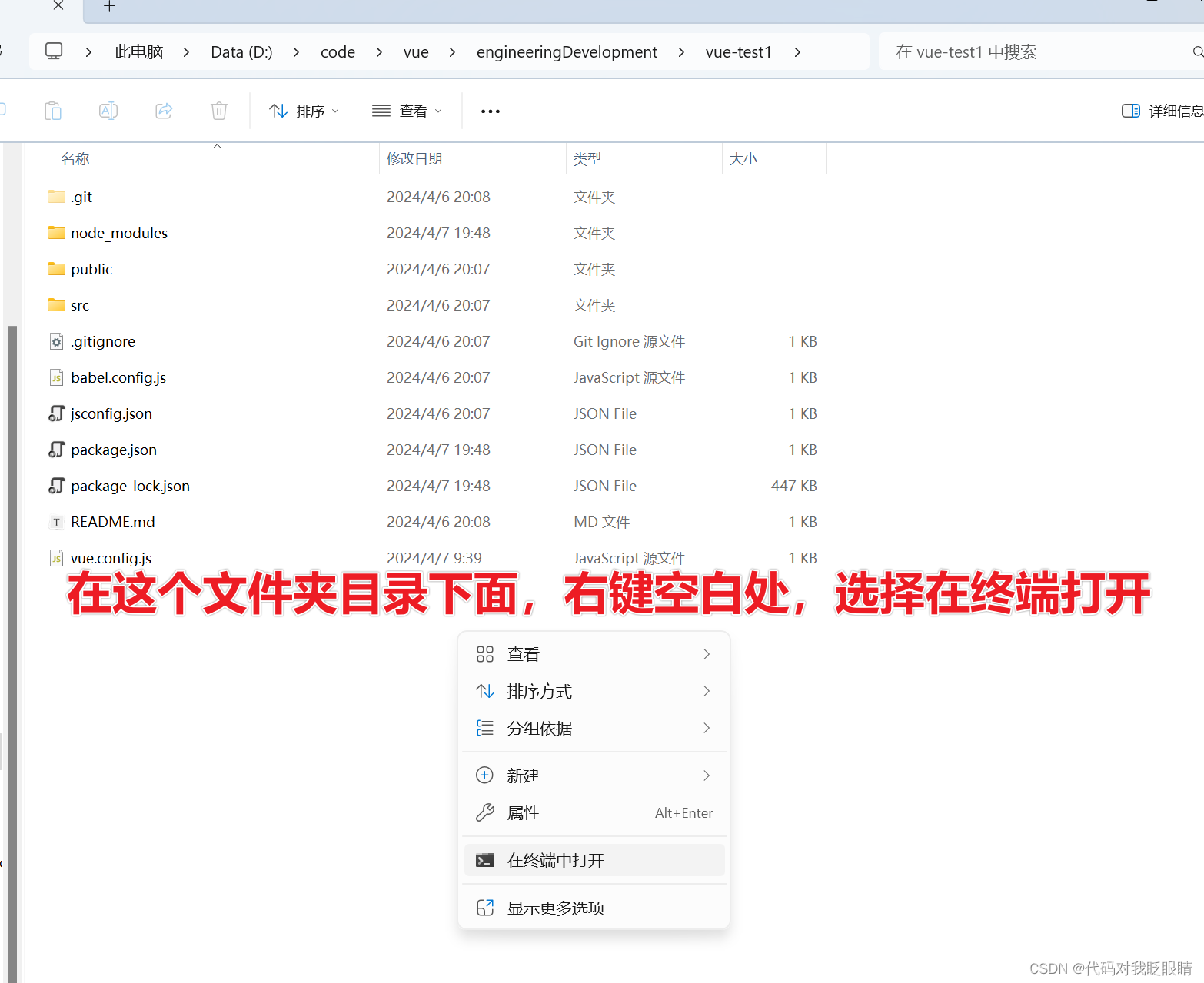1204x983 pixels.
Task: Expand the chevron after code breadcrumb
Action: 379,52
